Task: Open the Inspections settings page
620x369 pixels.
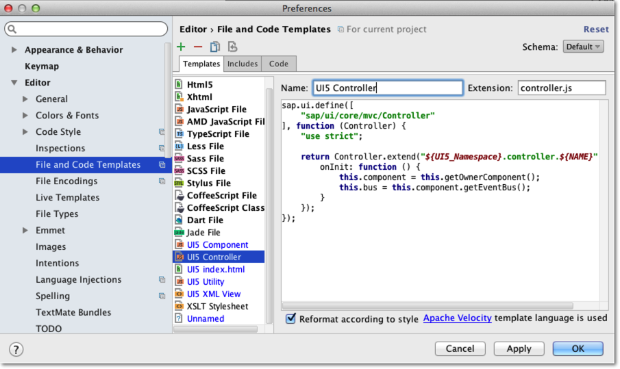Action: pos(60,148)
